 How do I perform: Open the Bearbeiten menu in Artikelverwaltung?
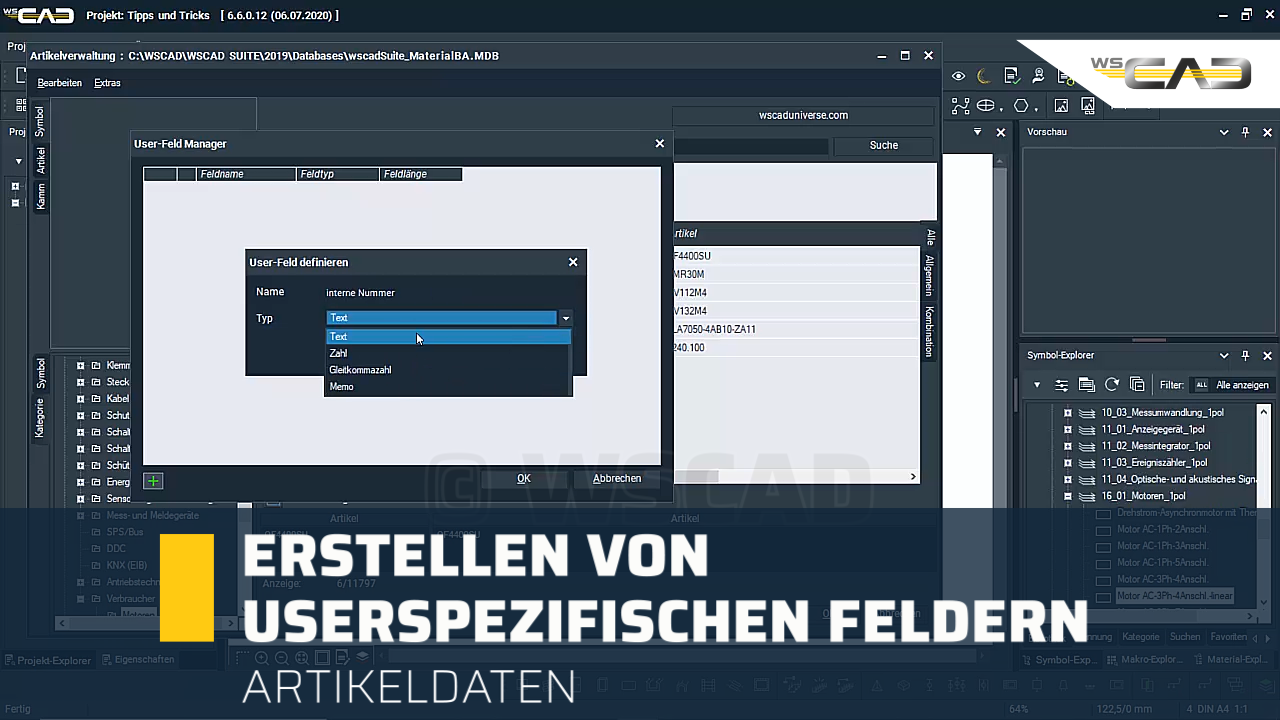click(x=59, y=83)
